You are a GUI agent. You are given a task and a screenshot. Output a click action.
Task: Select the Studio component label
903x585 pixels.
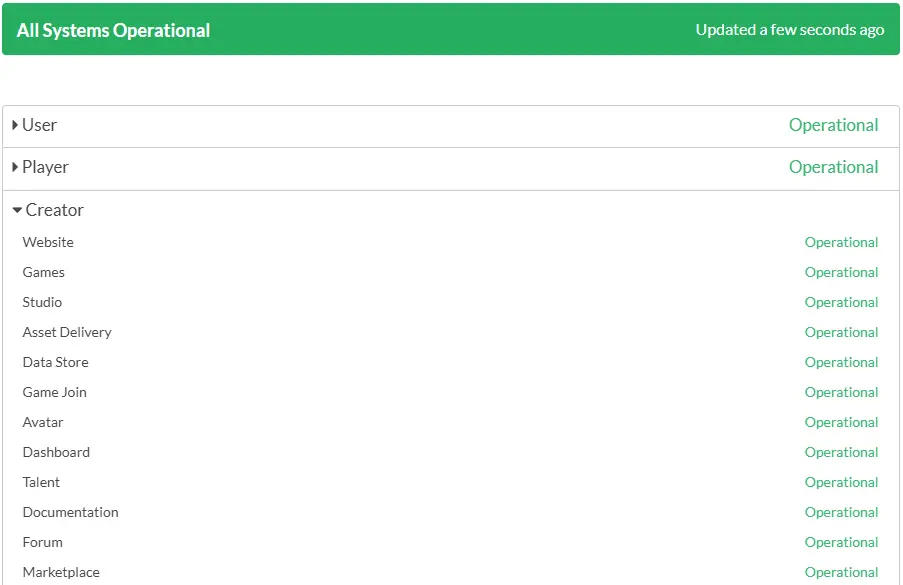pos(42,302)
